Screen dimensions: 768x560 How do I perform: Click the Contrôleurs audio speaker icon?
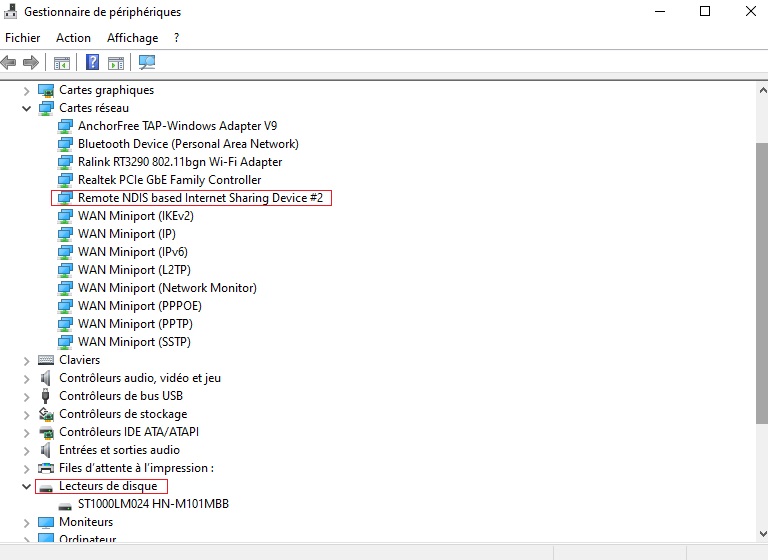click(x=46, y=378)
